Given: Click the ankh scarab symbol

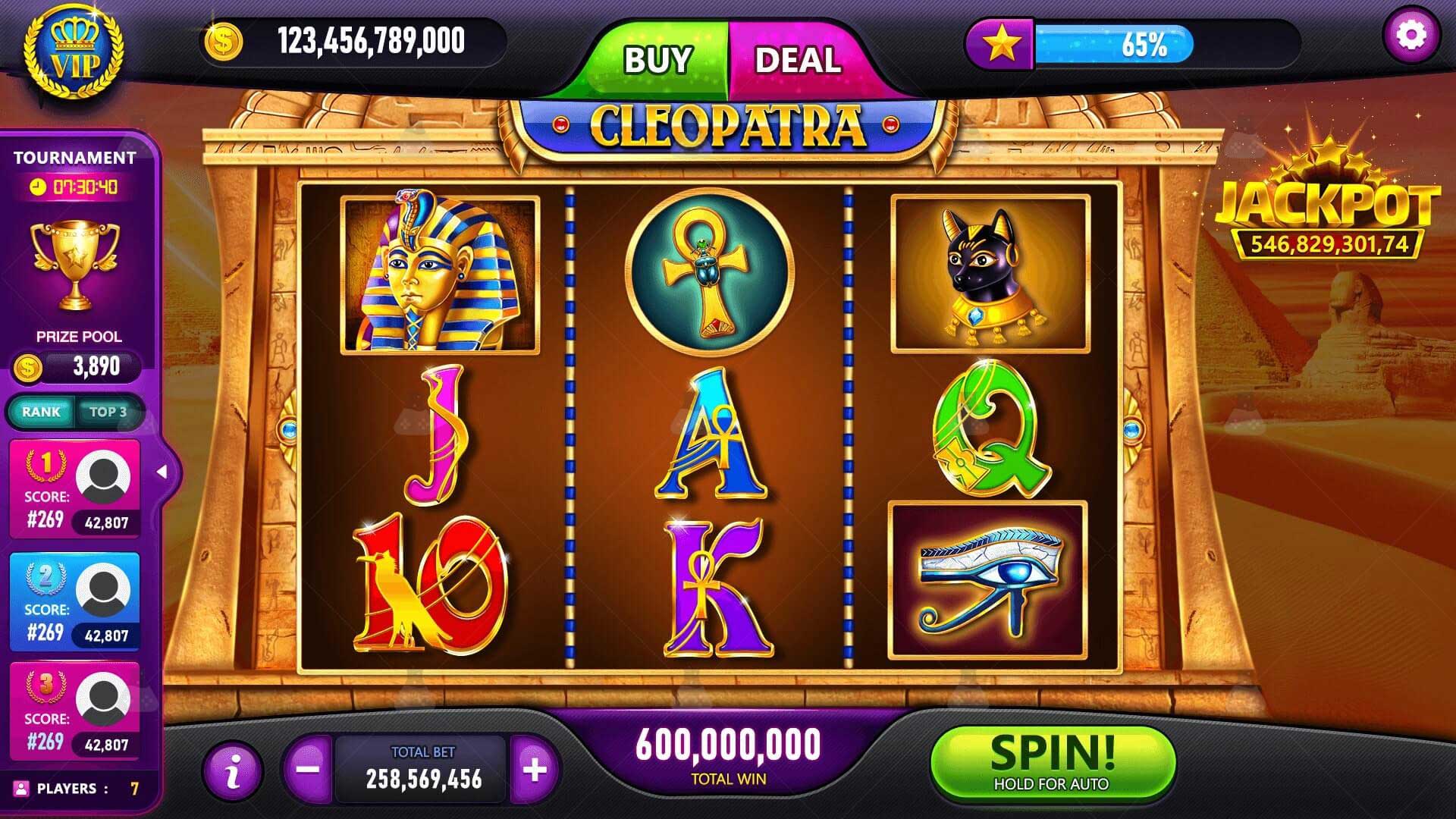Looking at the screenshot, I should pos(709,272).
